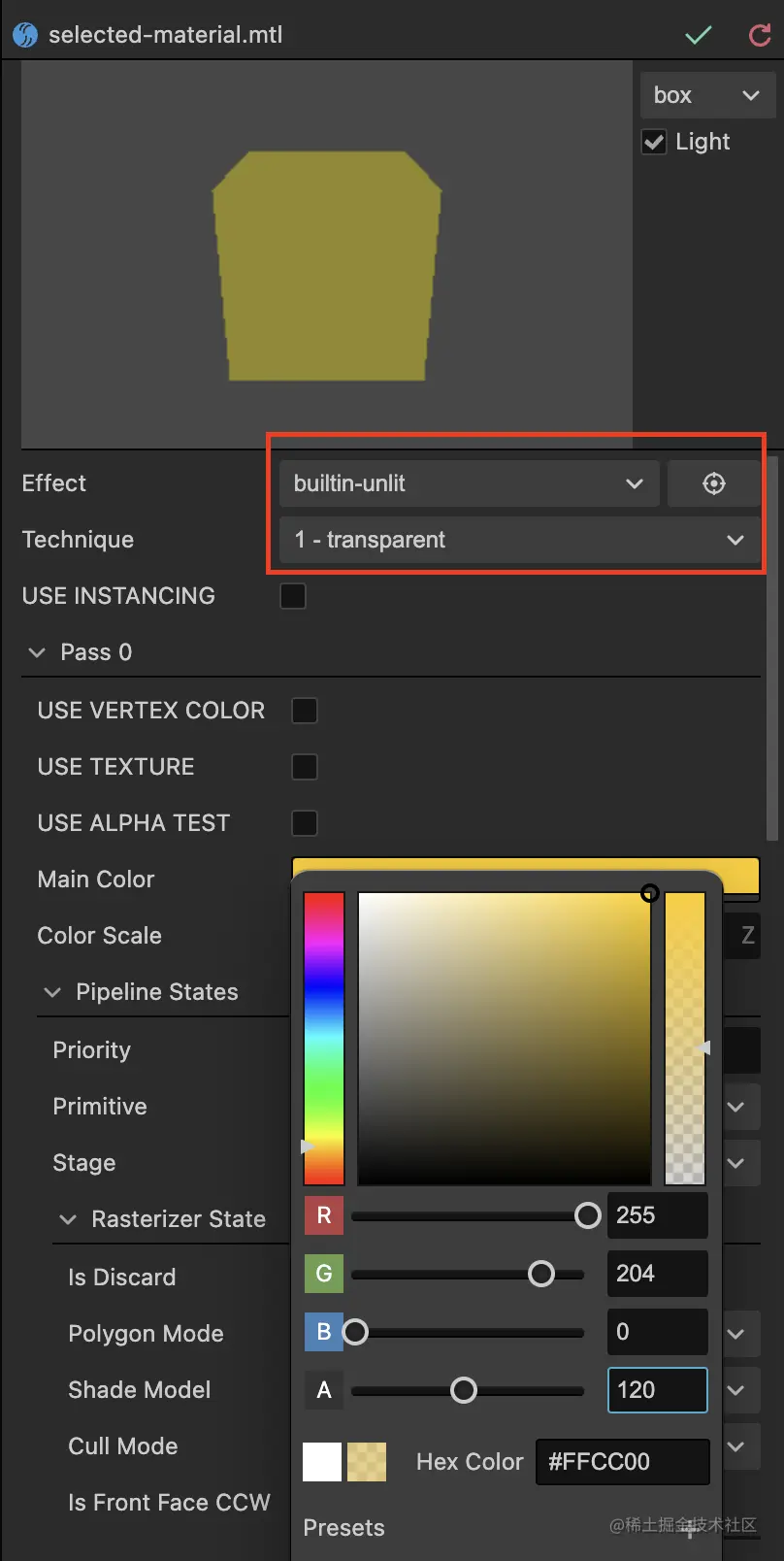The width and height of the screenshot is (784, 1561).
Task: Collapse the Pipeline States section
Action: click(52, 992)
